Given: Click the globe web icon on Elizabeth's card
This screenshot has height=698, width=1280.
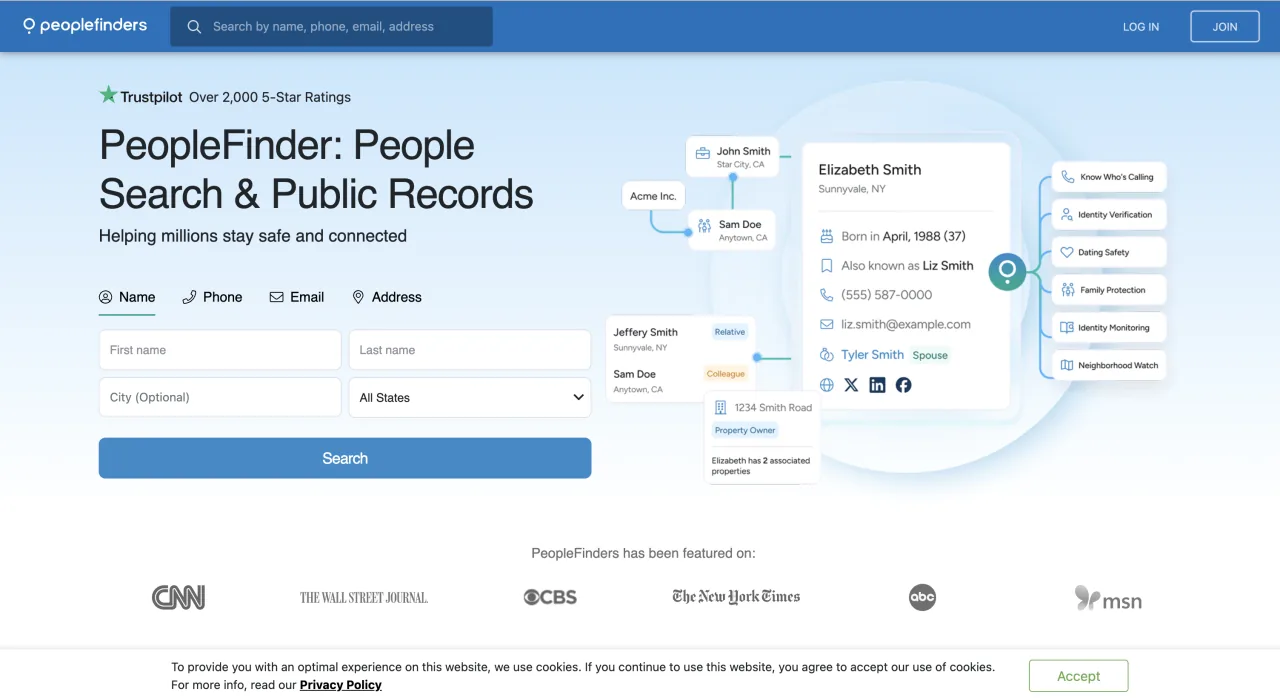Looking at the screenshot, I should 826,385.
